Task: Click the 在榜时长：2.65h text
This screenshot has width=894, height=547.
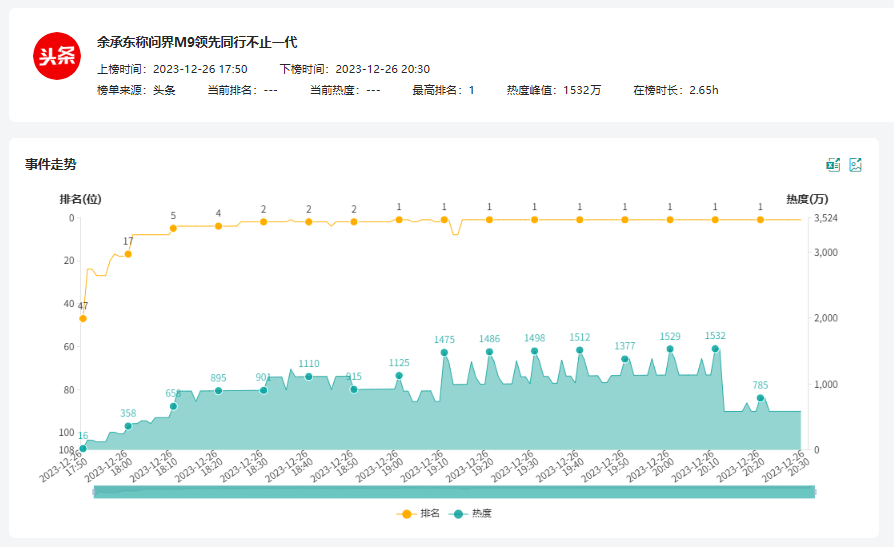Action: tap(676, 90)
